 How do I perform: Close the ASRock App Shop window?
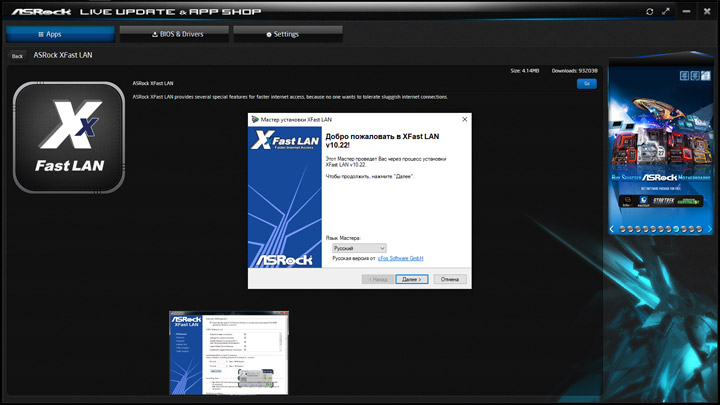707,11
